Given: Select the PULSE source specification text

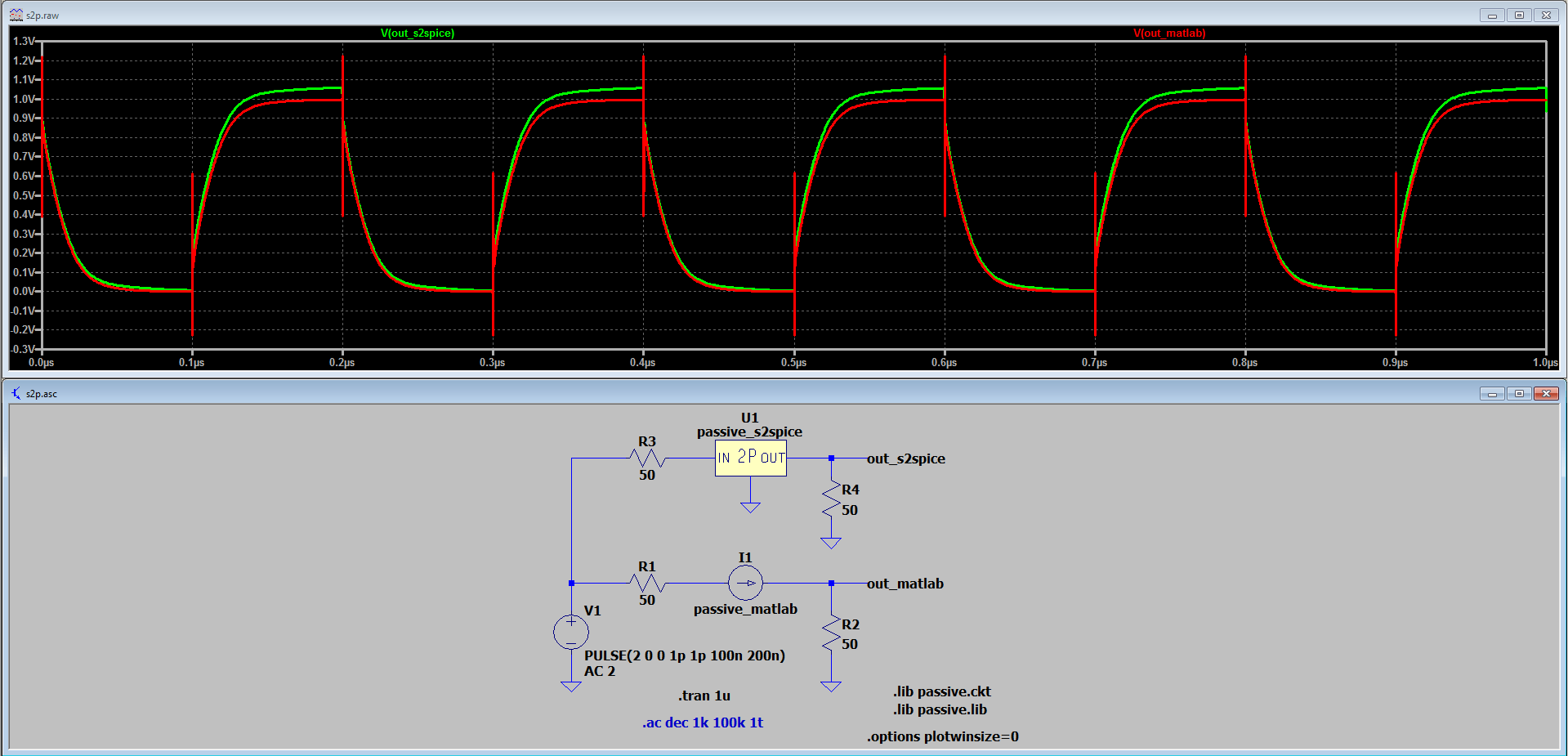Looking at the screenshot, I should [x=684, y=655].
